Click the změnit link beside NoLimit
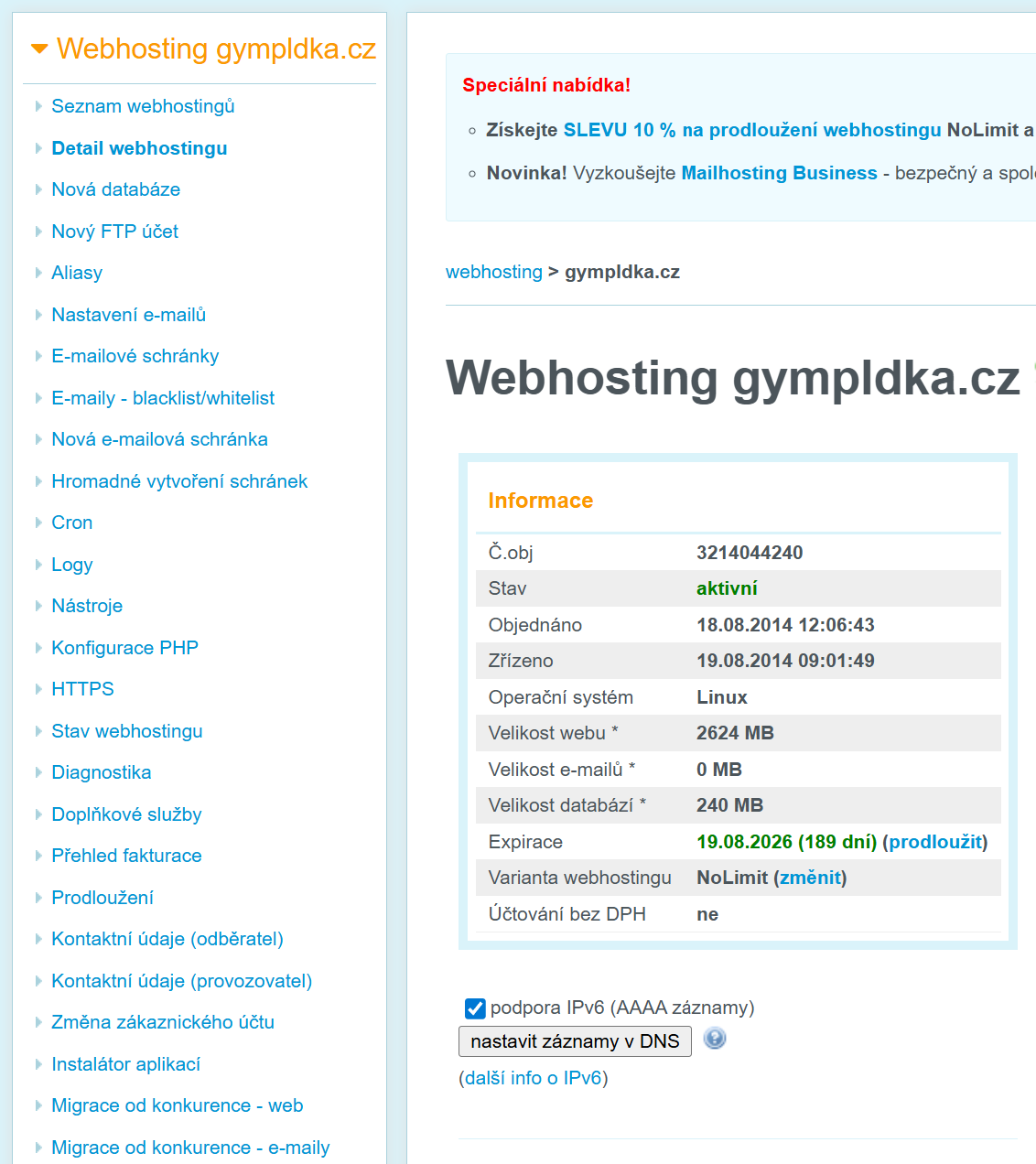 pyautogui.click(x=810, y=878)
